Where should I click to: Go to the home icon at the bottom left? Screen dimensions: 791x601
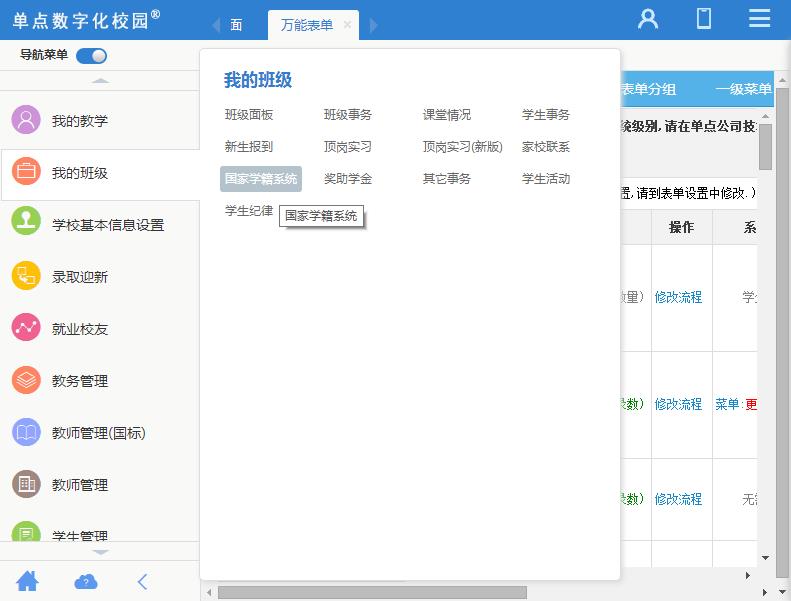pyautogui.click(x=27, y=581)
